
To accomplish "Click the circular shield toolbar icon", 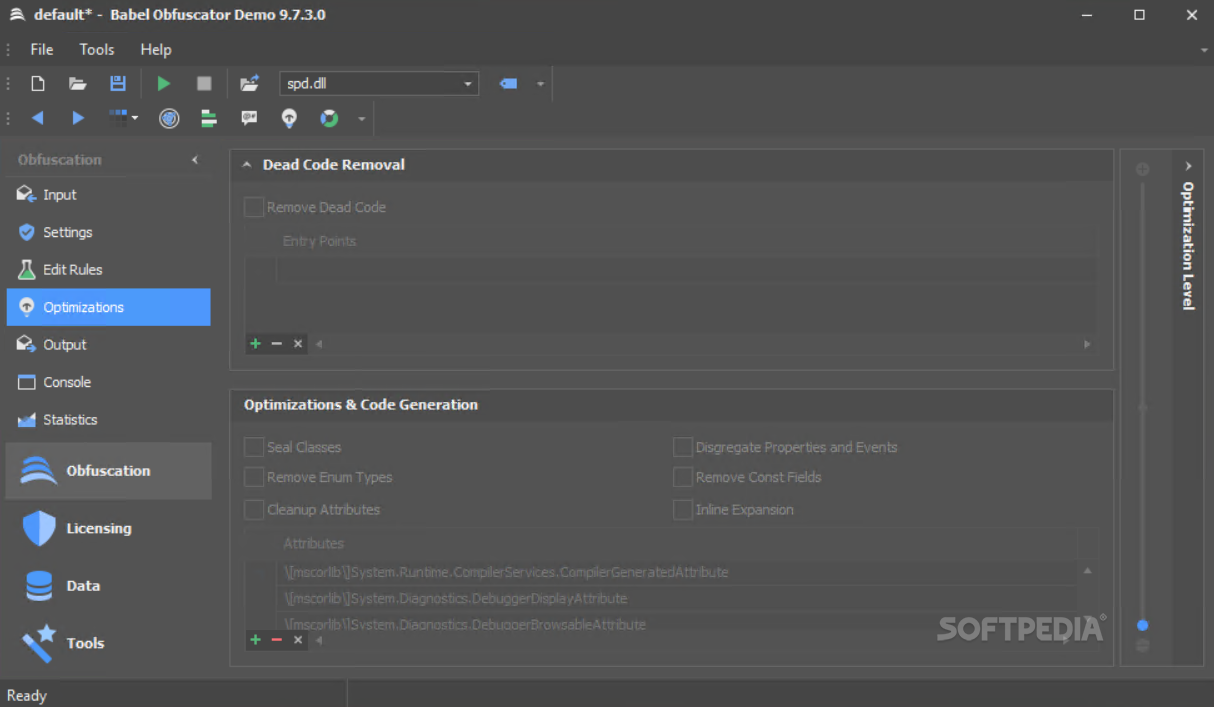I will [169, 119].
